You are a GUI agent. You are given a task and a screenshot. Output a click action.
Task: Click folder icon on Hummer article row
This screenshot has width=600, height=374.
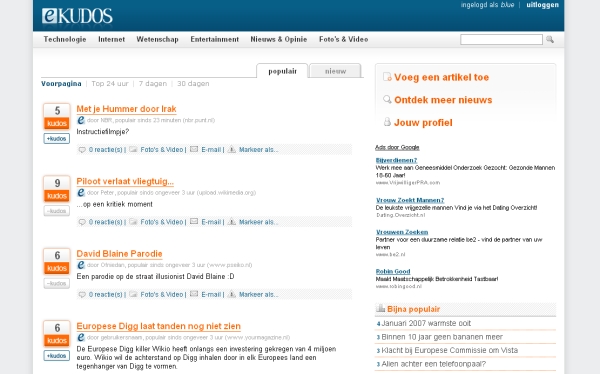pyautogui.click(x=133, y=149)
